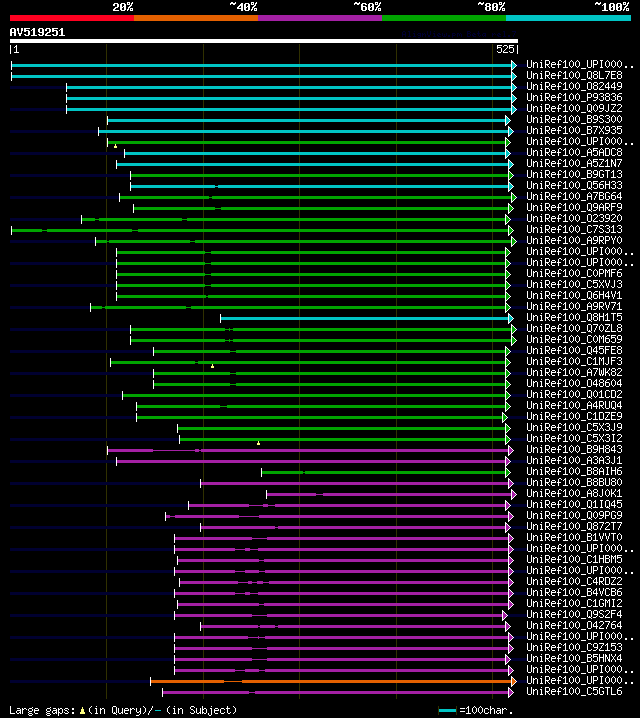The image size is (640, 718).
Task: Select the UniRef100_Q70ZL8 label
Action: point(574,328)
